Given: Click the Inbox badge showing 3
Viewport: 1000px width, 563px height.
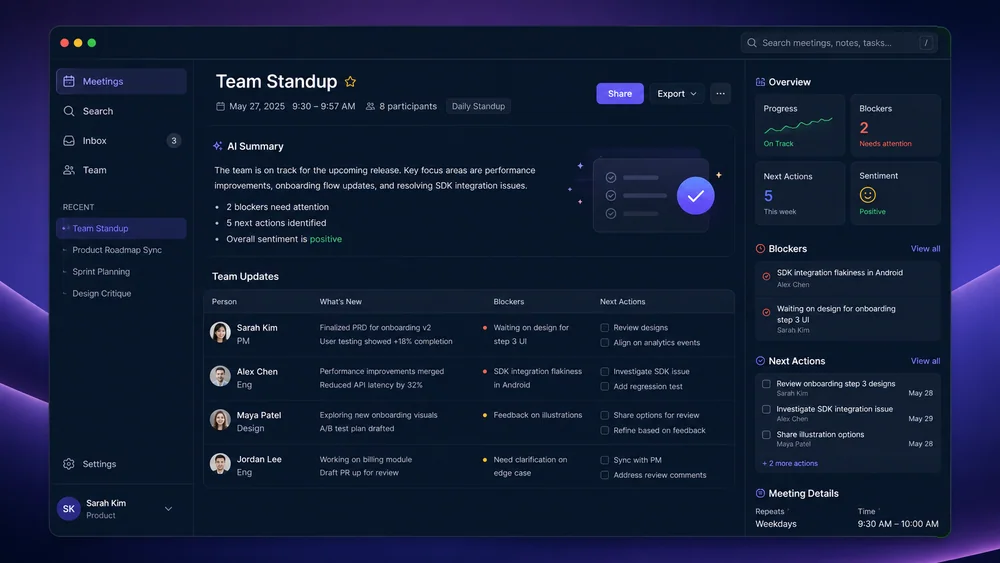Looking at the screenshot, I should [173, 140].
